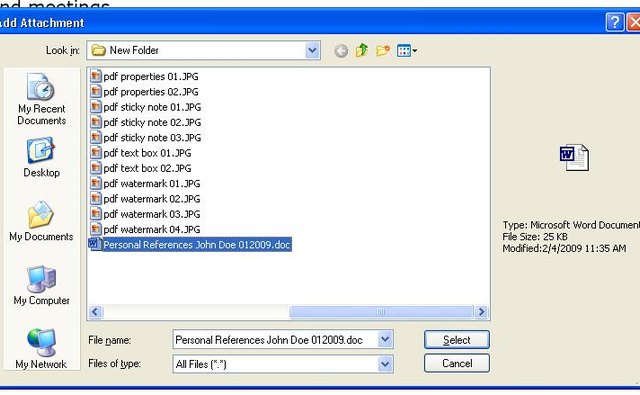The height and width of the screenshot is (395, 640).
Task: Select file name 'pdf sticky note 02.JPG'
Action: click(x=152, y=122)
